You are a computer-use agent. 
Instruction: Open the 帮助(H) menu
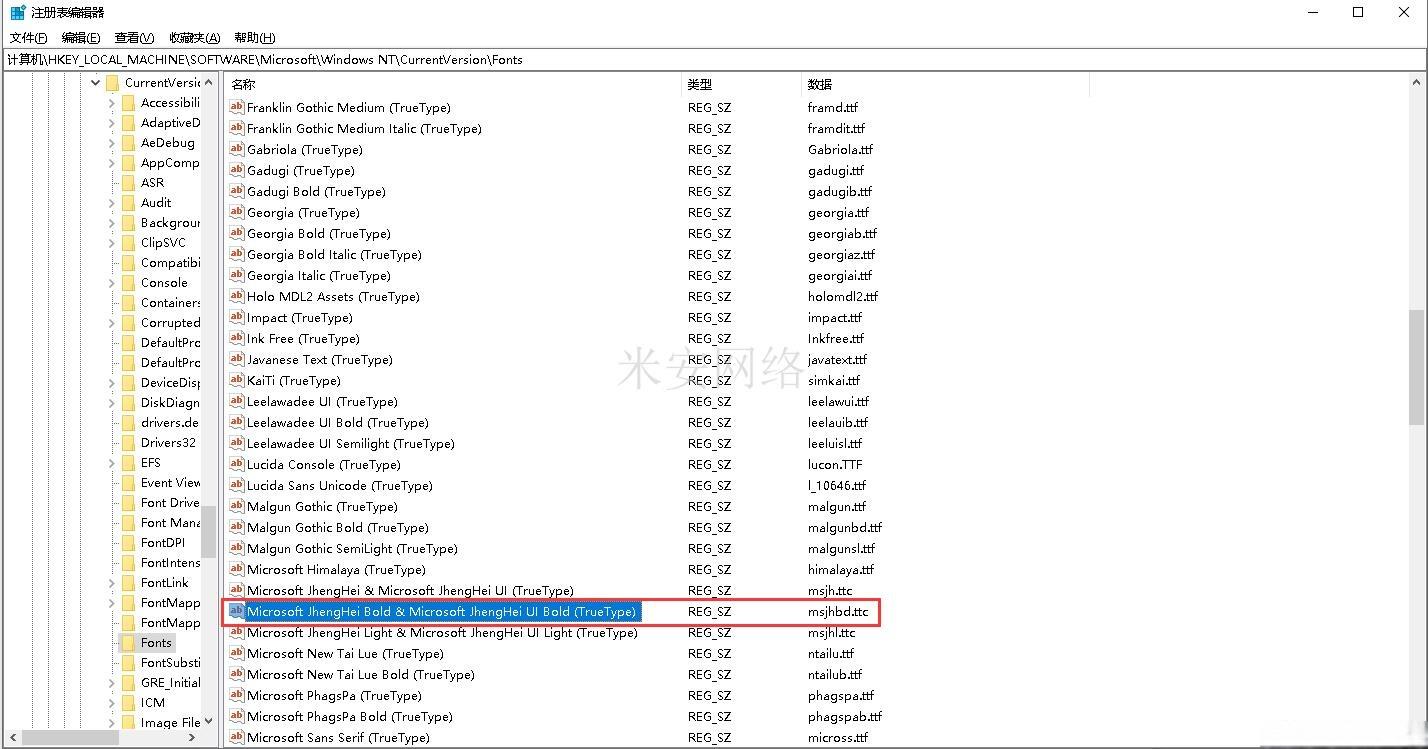click(x=254, y=37)
